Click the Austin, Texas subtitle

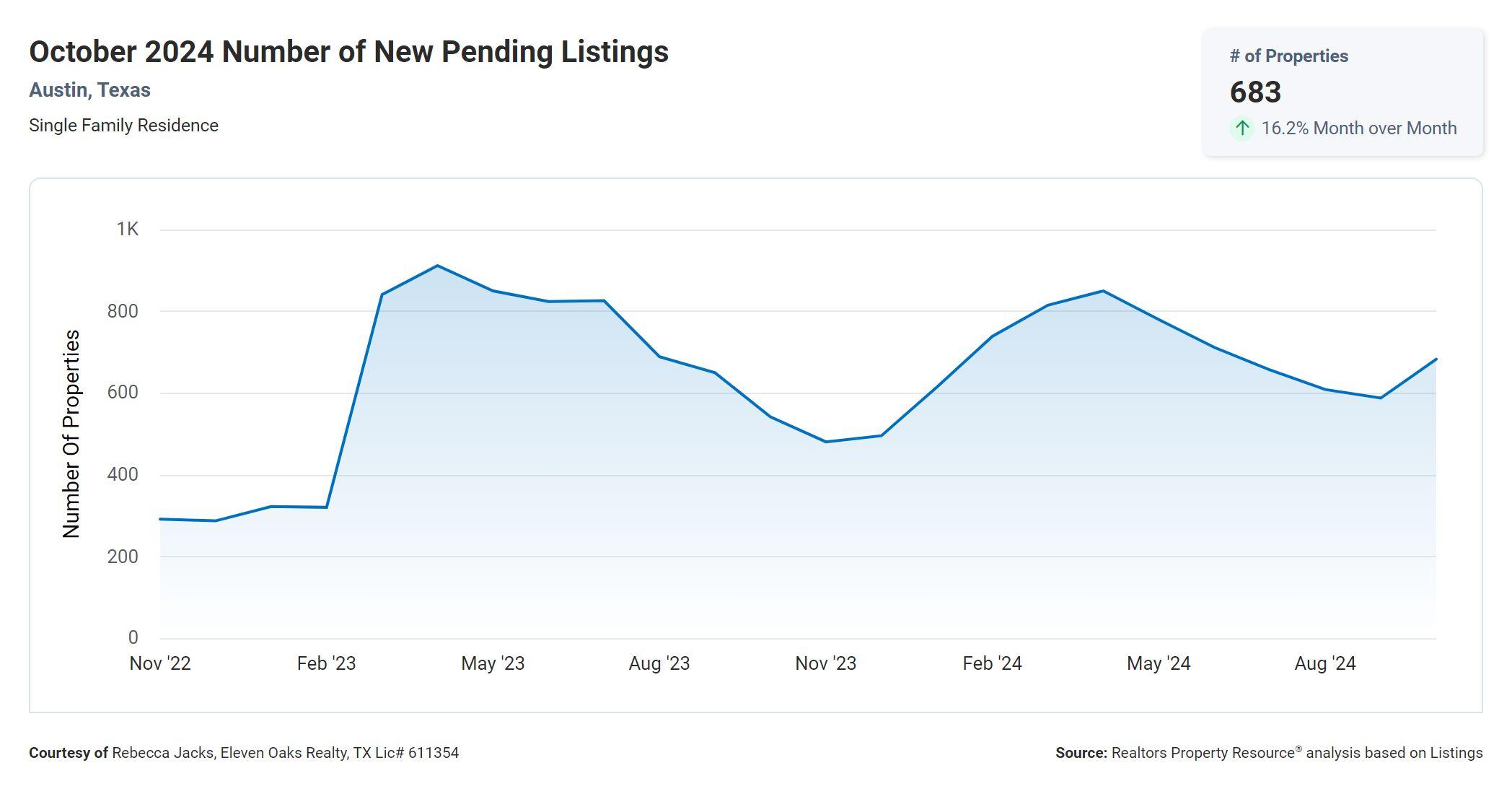click(x=89, y=90)
